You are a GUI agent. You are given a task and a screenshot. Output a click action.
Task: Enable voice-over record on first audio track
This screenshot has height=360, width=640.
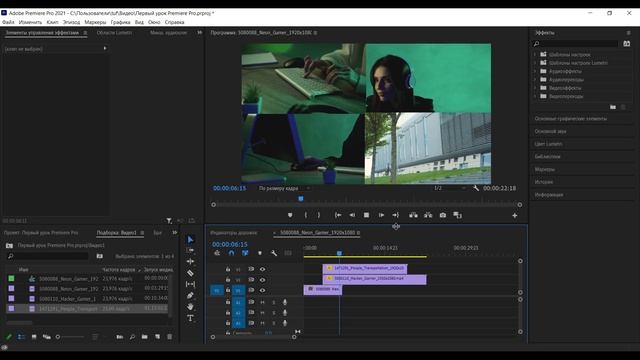tap(285, 302)
